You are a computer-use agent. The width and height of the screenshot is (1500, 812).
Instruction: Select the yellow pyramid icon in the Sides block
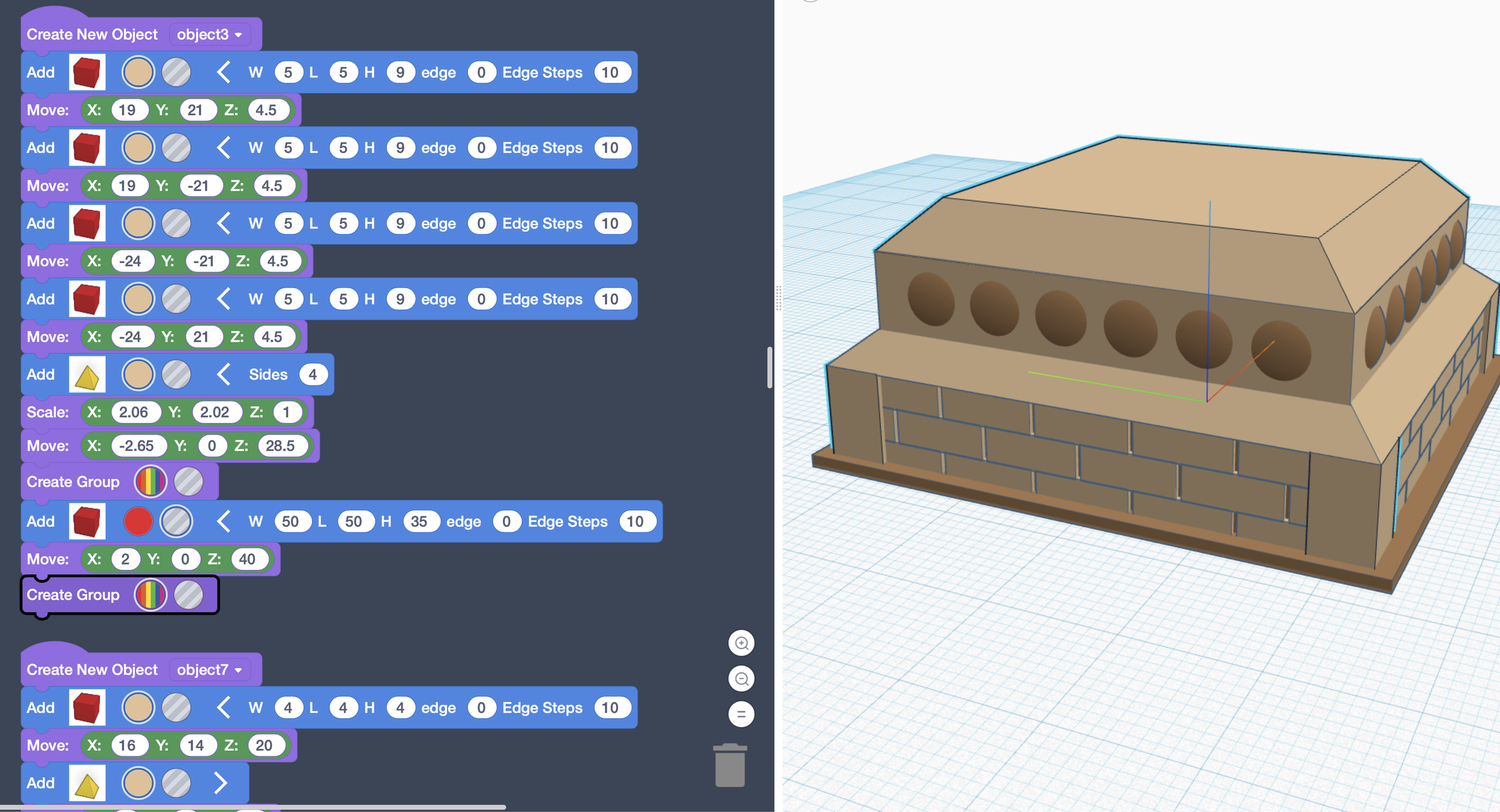click(x=87, y=374)
